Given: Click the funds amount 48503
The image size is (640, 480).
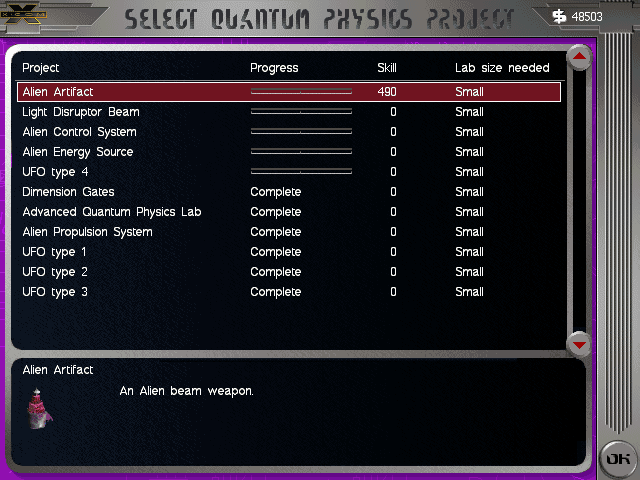Looking at the screenshot, I should click(587, 17).
